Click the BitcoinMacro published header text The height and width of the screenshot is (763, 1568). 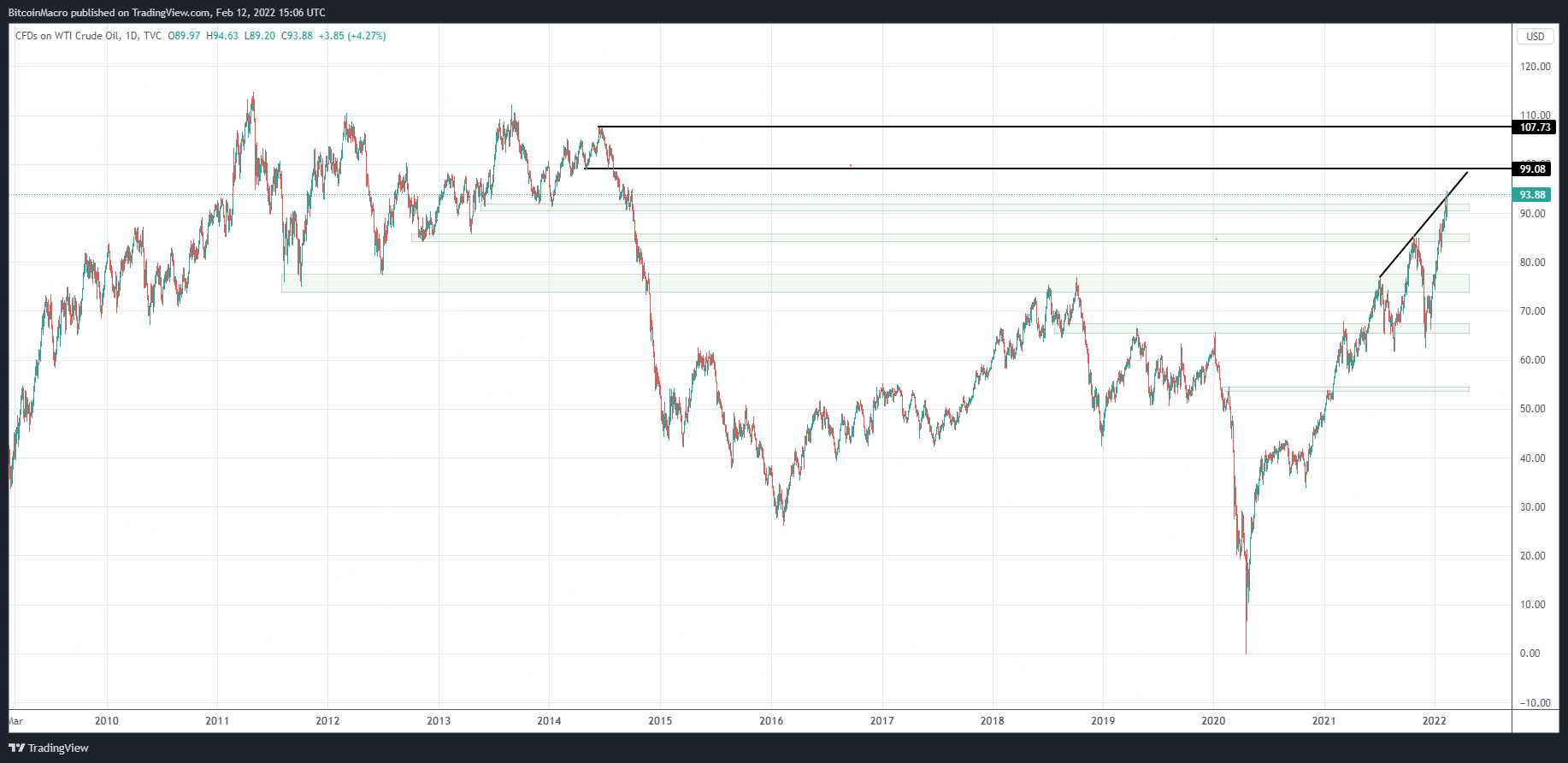pos(167,13)
